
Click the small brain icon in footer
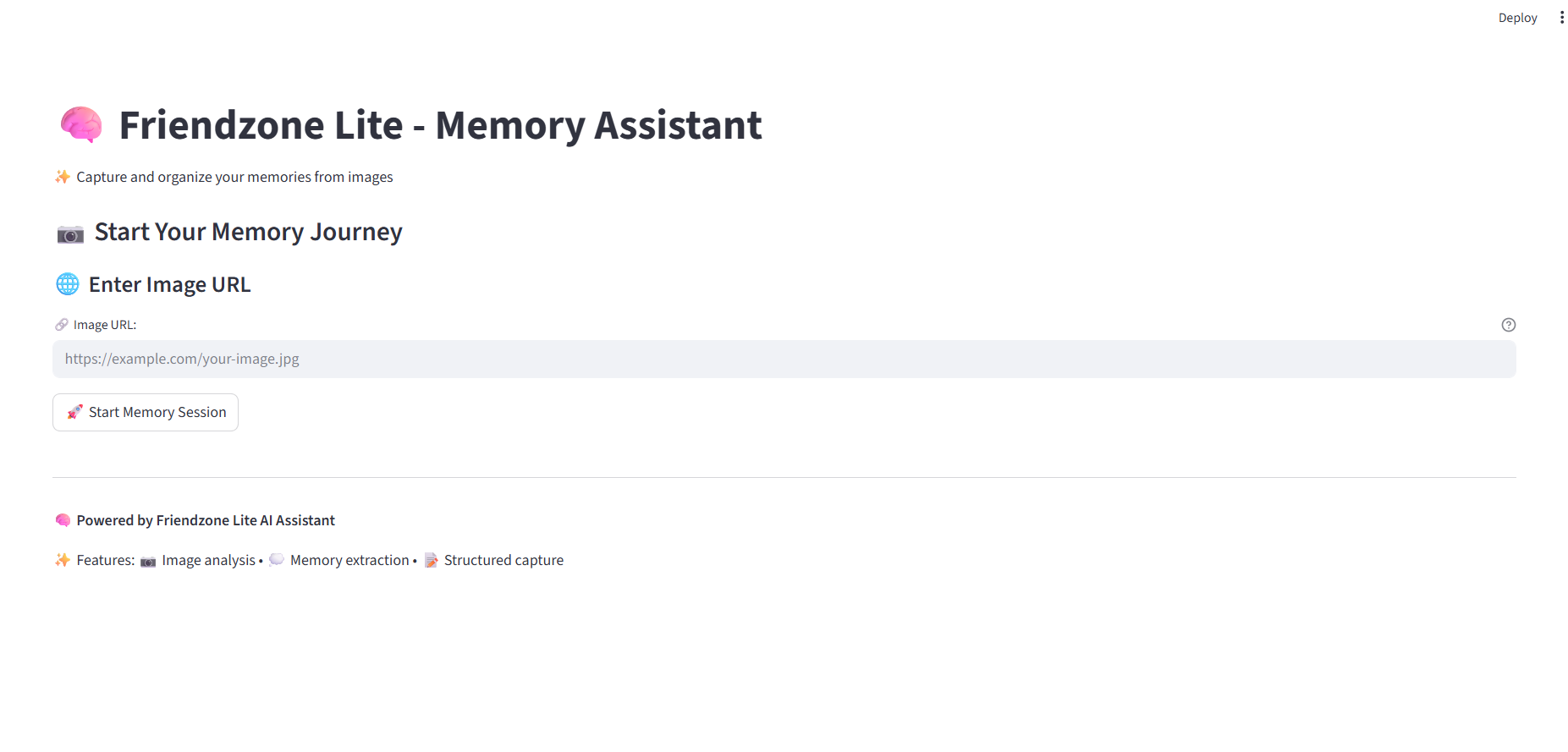(x=63, y=520)
